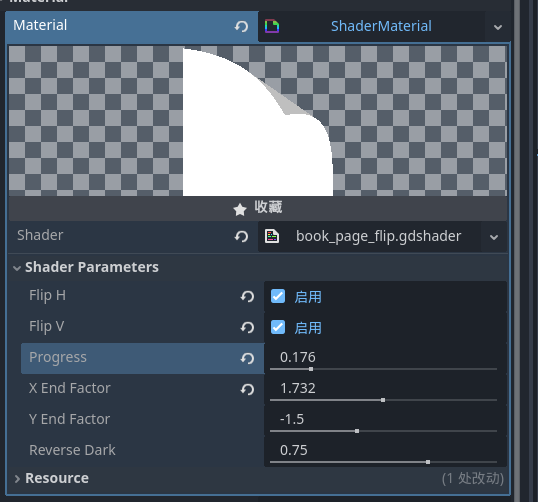538x502 pixels.
Task: Revert the Material property with its reset icon
Action: [241, 26]
